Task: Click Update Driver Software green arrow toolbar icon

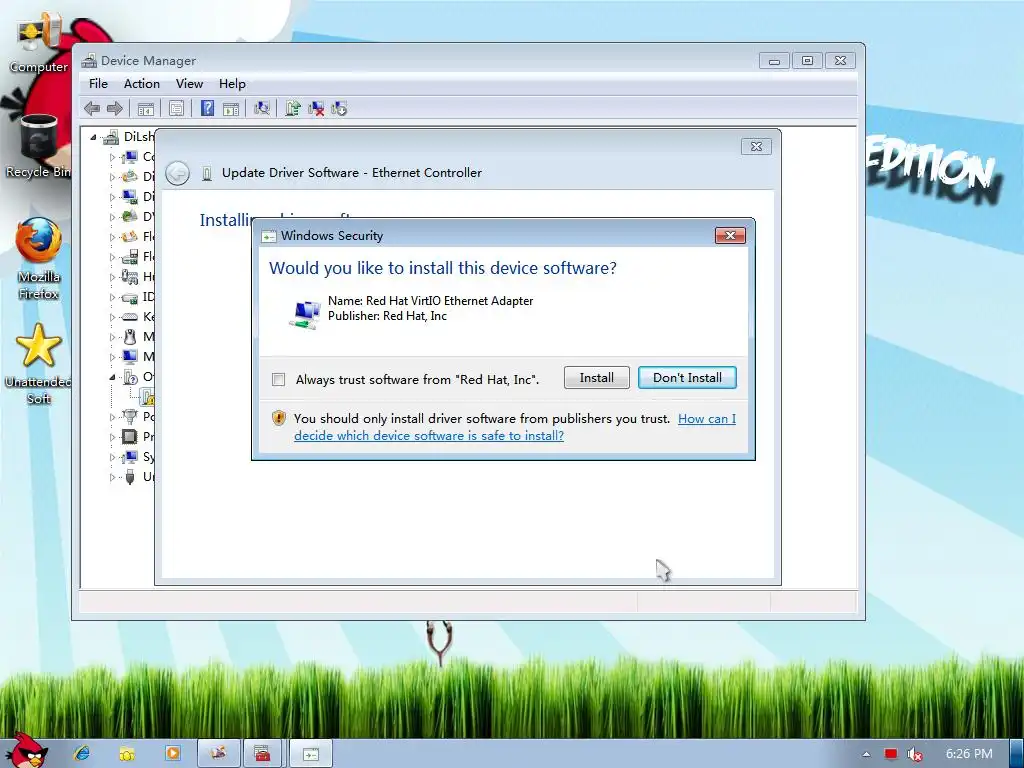Action: [293, 108]
